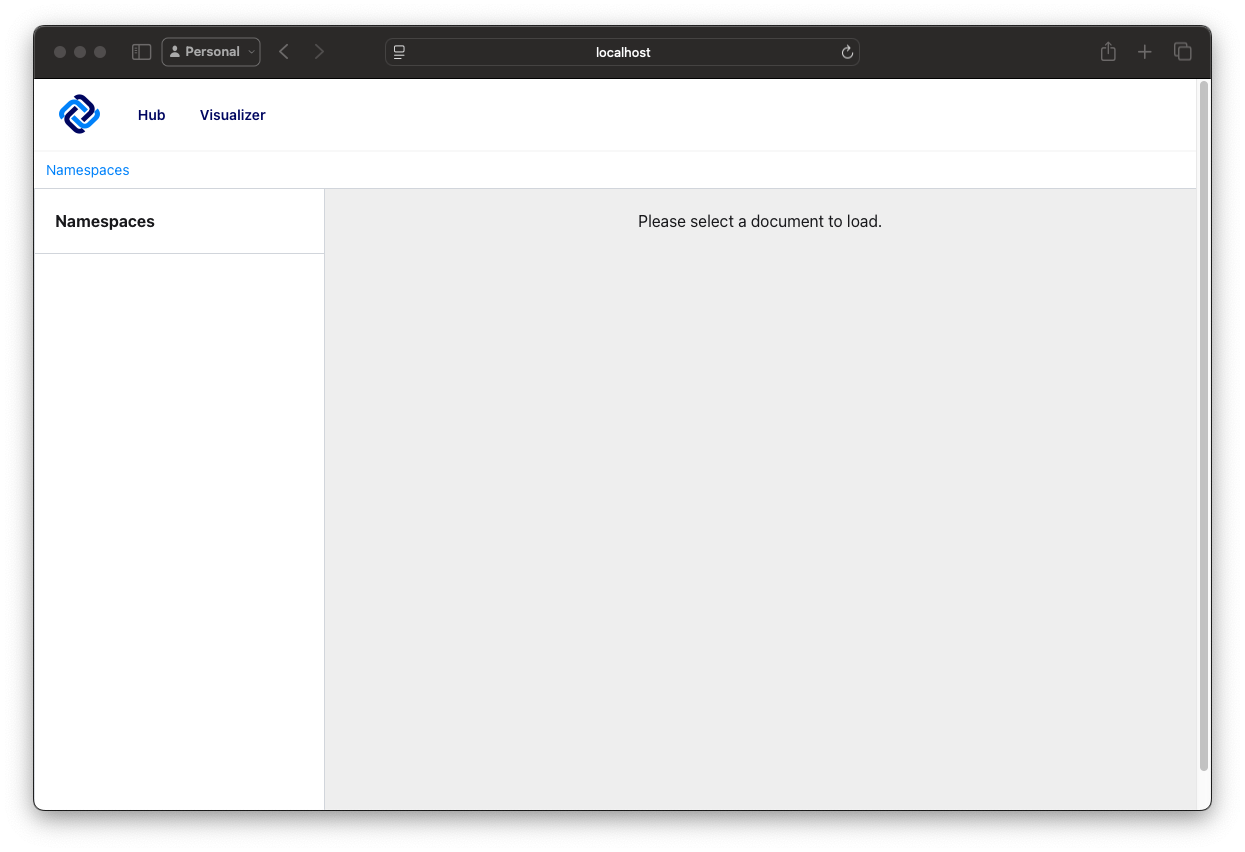
Task: Close the window with the first traffic light button
Action: tap(60, 52)
